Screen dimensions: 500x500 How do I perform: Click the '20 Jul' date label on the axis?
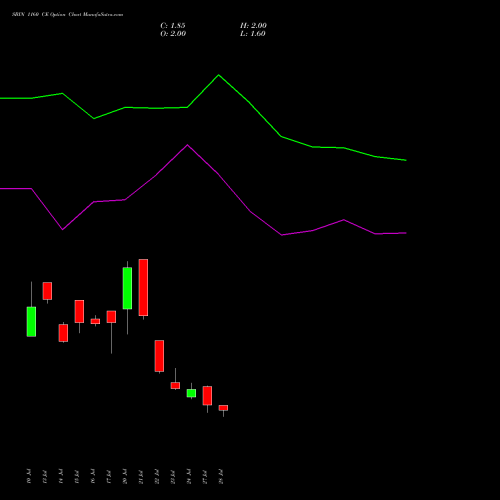click(125, 476)
